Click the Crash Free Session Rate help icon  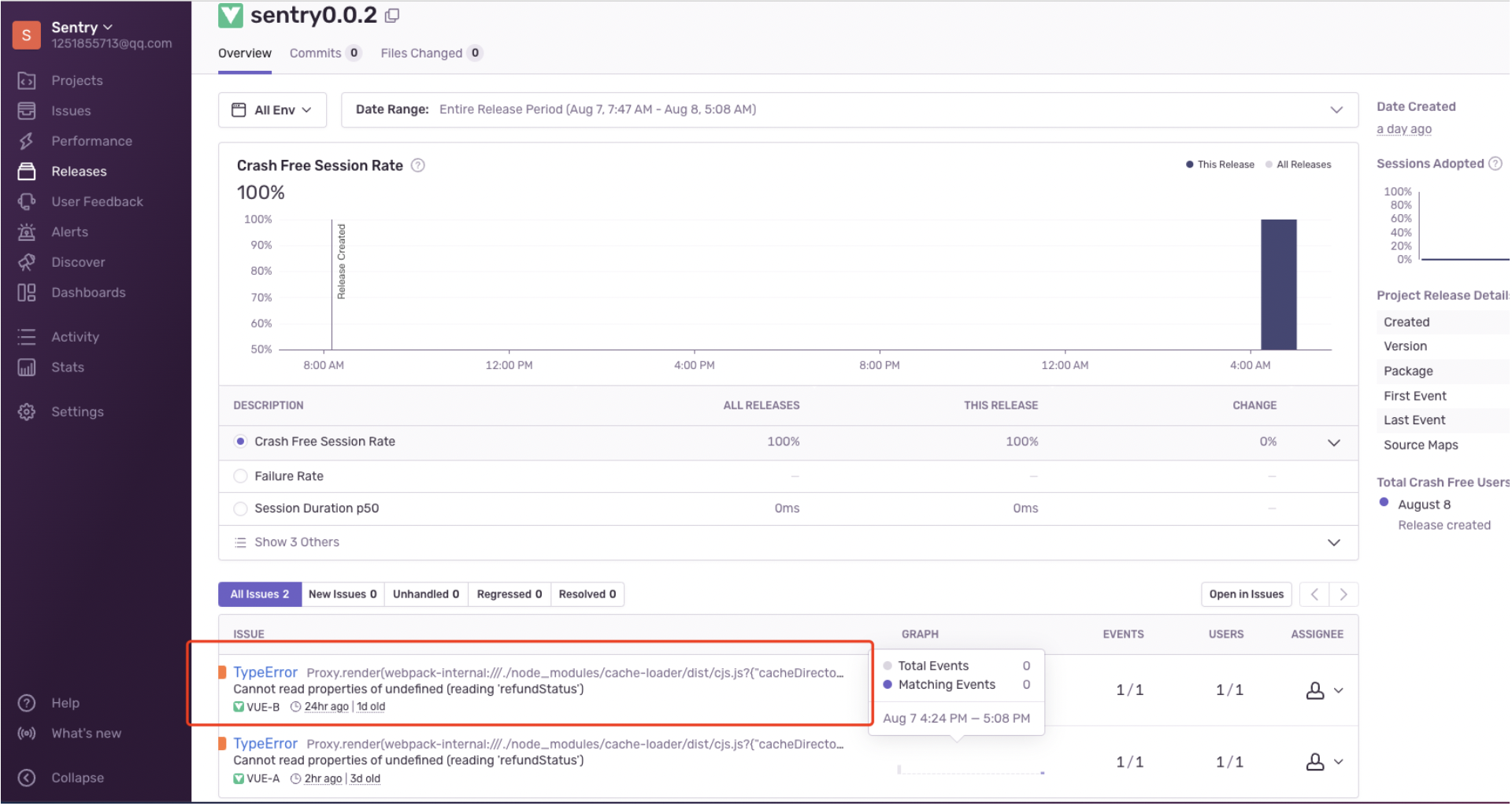coord(418,165)
